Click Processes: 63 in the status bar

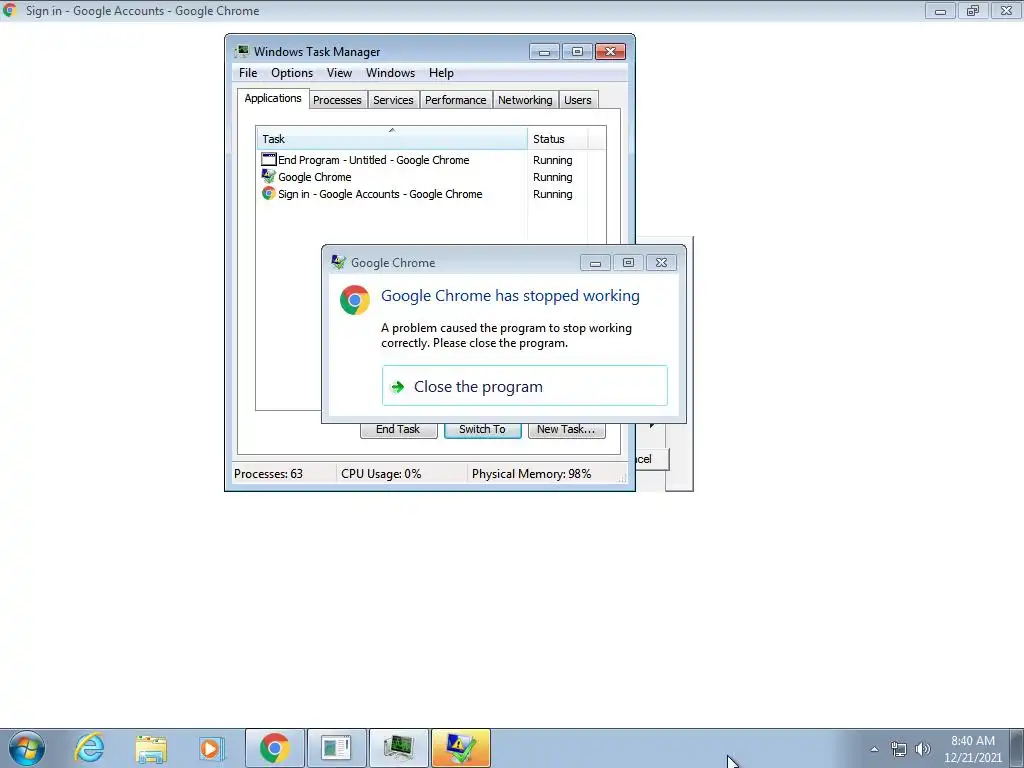(x=268, y=473)
